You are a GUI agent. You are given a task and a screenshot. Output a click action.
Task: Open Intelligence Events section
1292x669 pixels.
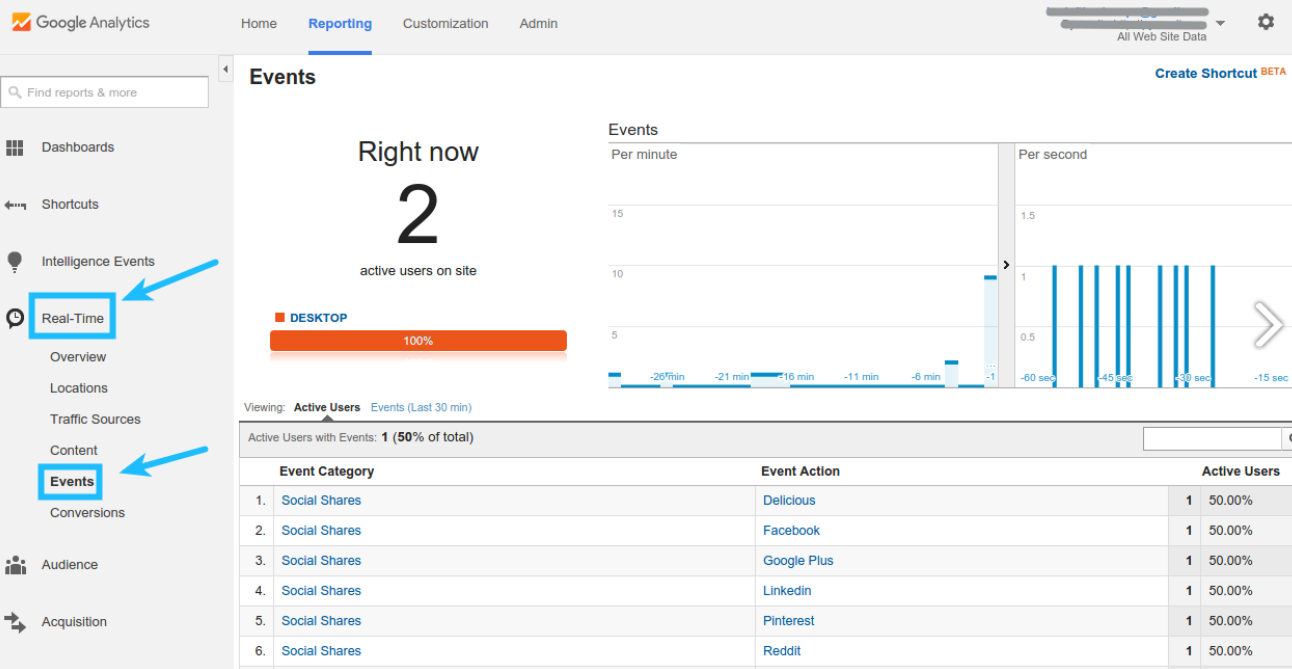(x=98, y=261)
